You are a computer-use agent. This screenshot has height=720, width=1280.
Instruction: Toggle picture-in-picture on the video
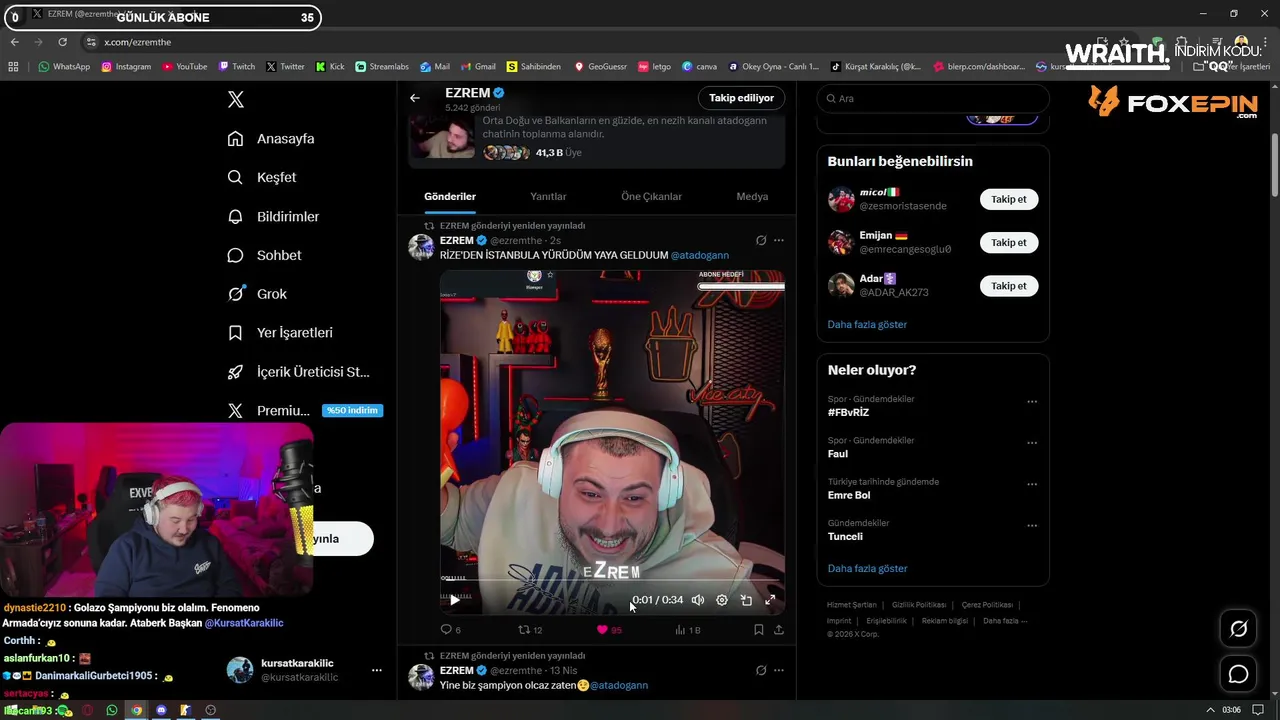tap(746, 600)
